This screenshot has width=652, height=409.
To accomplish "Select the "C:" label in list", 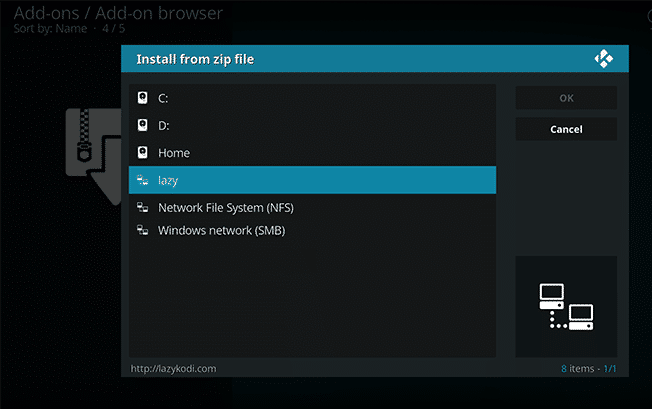I will pos(164,98).
